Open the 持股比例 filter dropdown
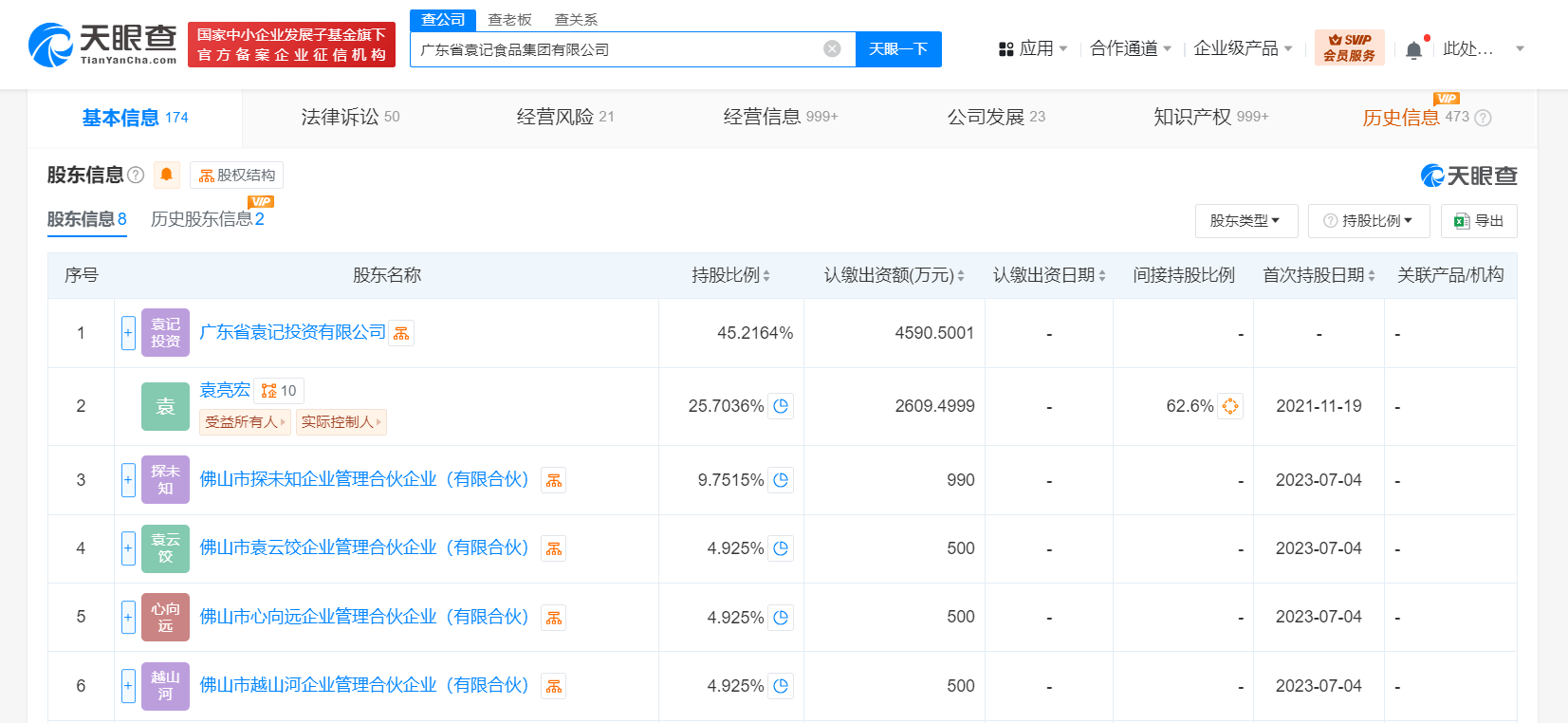The image size is (1568, 723). pyautogui.click(x=1369, y=221)
